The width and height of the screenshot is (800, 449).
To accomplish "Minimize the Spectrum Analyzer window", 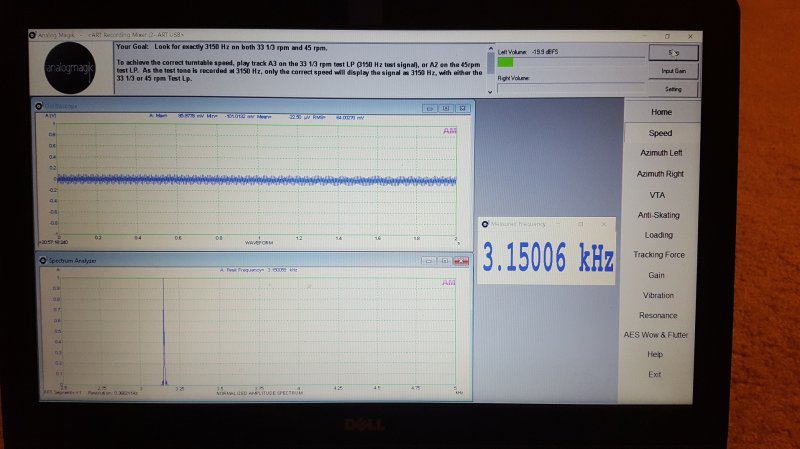I will [429, 261].
